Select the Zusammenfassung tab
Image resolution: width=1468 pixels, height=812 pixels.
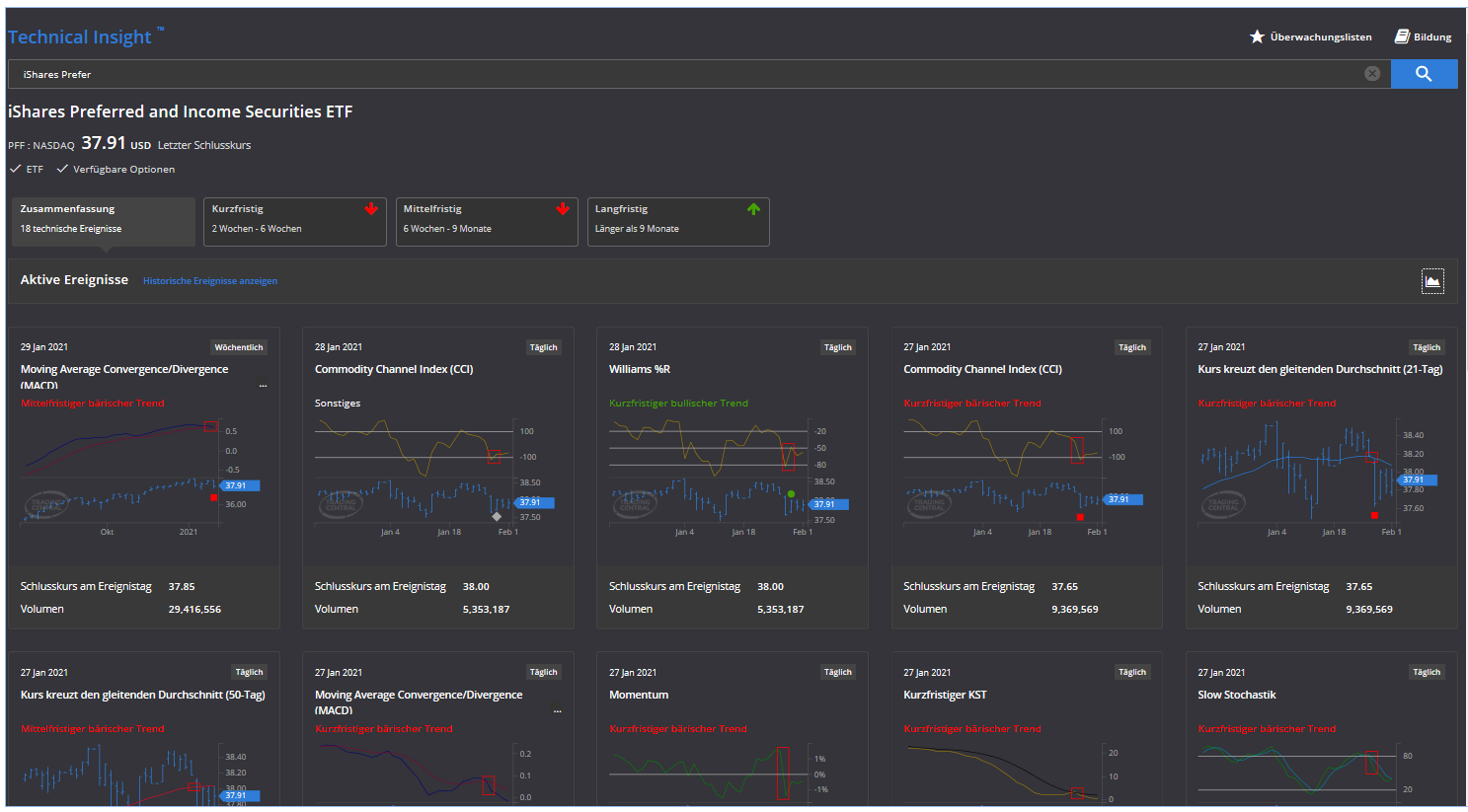[x=104, y=222]
